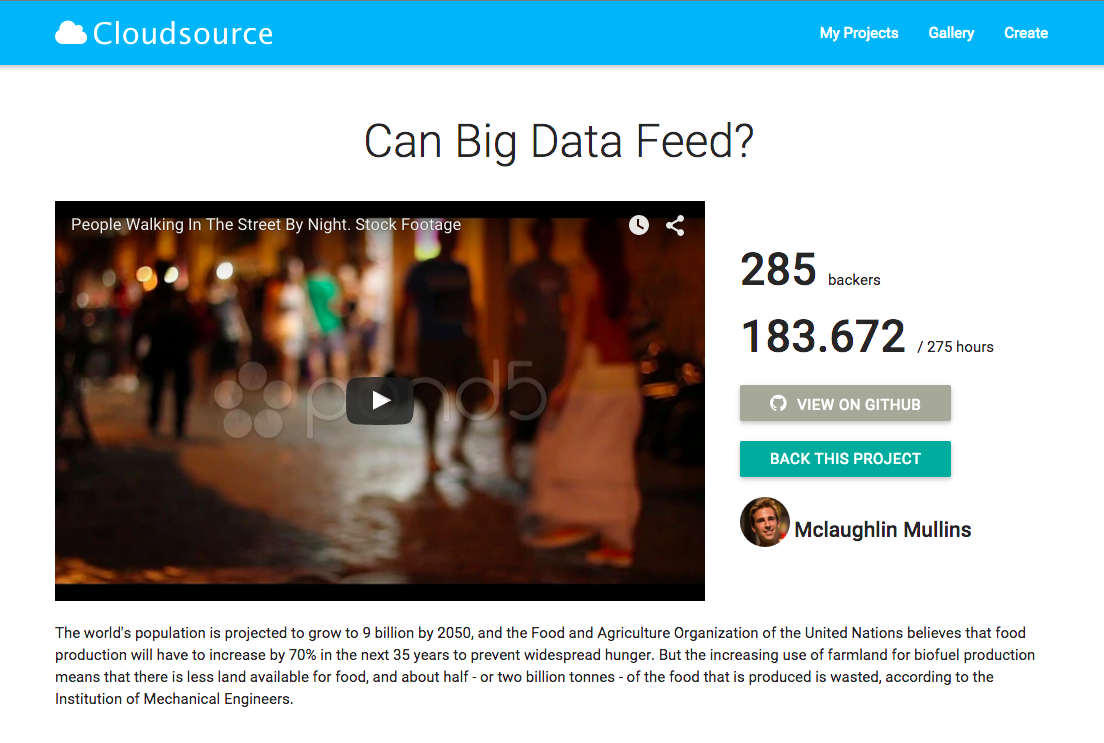
Task: Open the video share icon
Action: point(675,225)
